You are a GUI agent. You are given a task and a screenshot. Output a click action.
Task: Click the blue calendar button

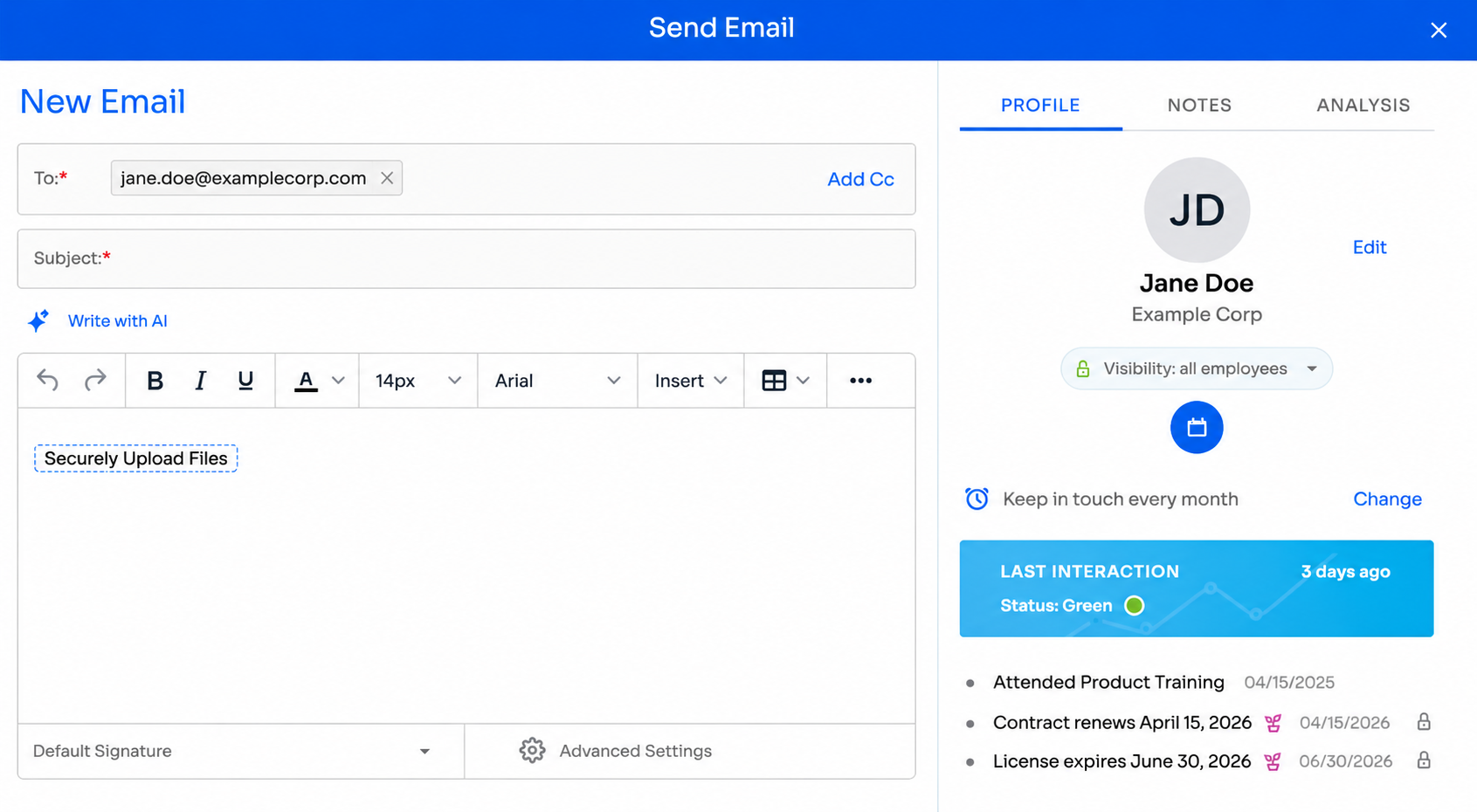tap(1197, 427)
